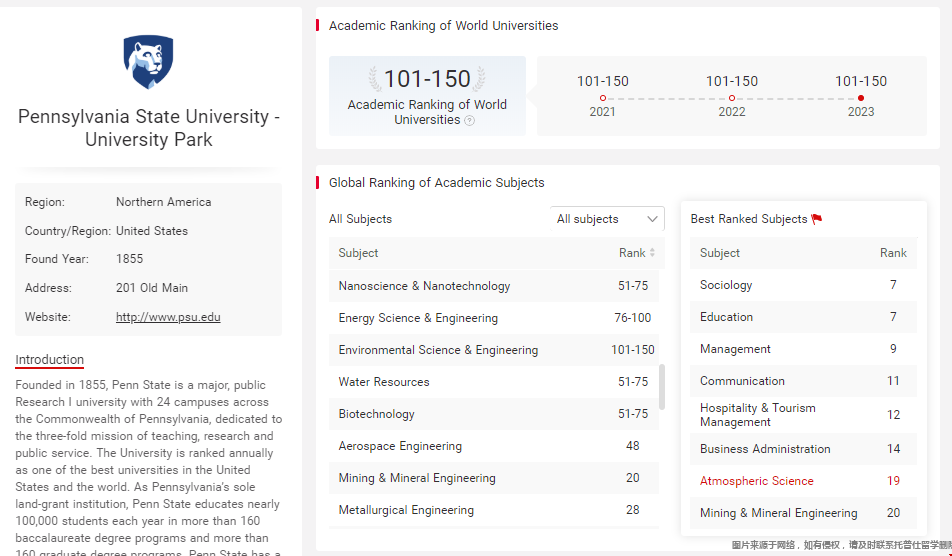Click rank 48 beside Aerospace Engineering
Screen dimensions: 952x556
633,446
